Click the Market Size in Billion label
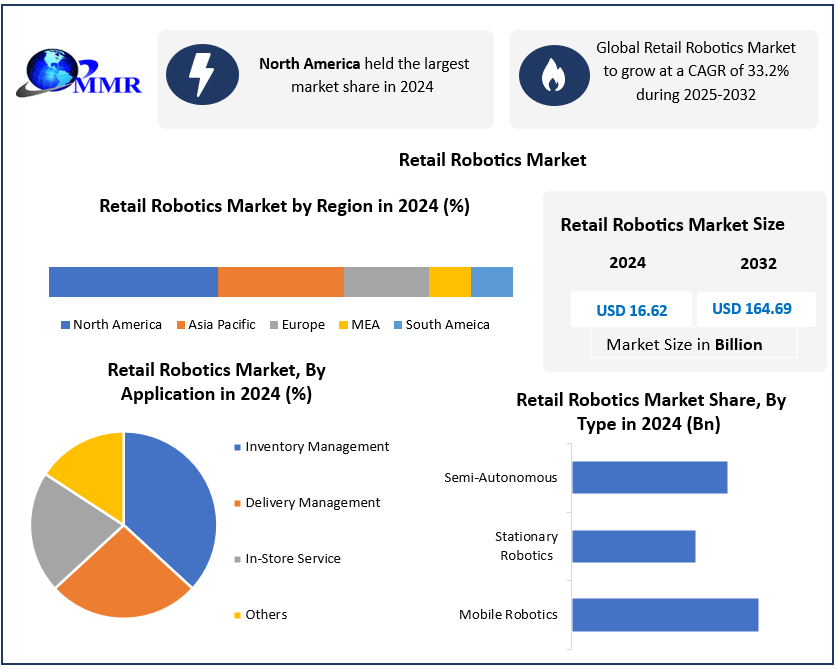The height and width of the screenshot is (669, 837). (684, 345)
